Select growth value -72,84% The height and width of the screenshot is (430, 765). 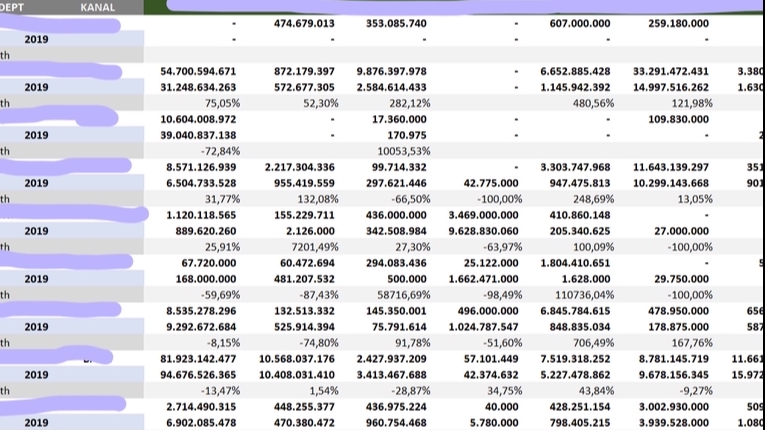[x=220, y=151]
